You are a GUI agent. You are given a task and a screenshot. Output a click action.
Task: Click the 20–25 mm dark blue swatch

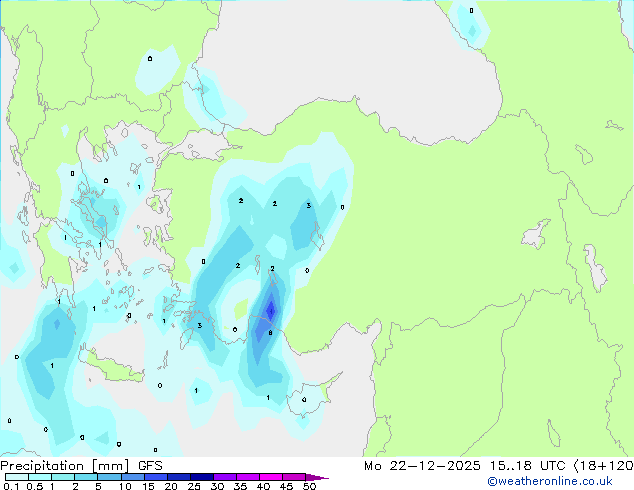pyautogui.click(x=179, y=477)
